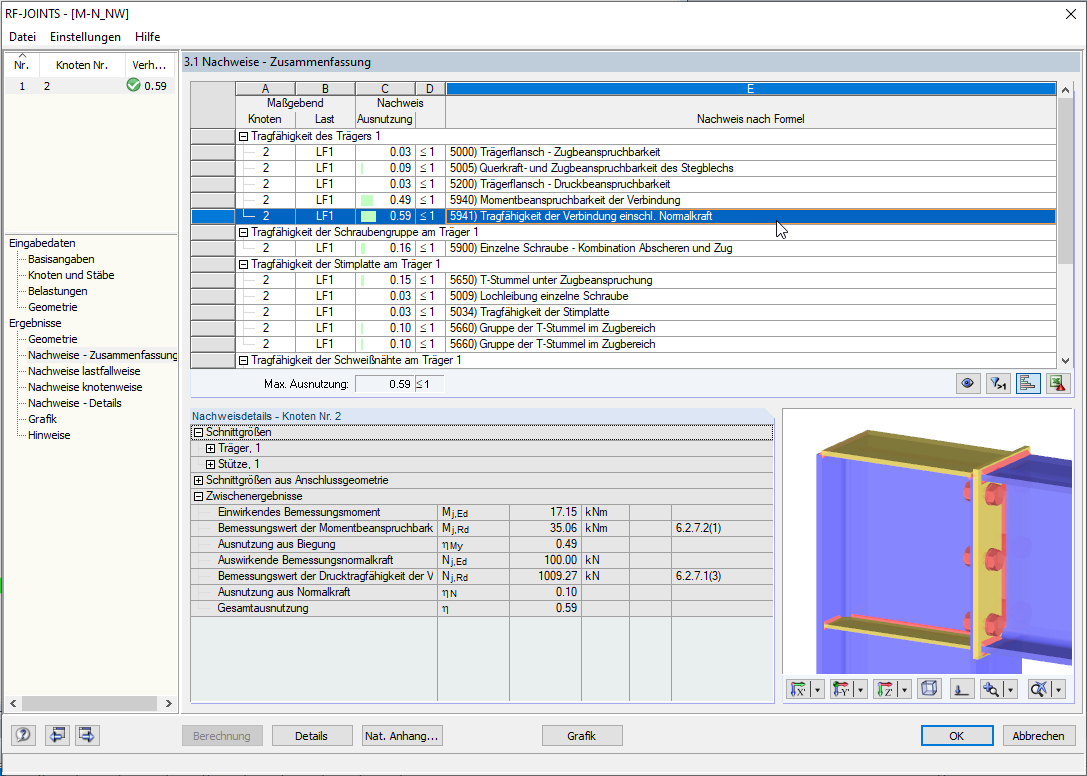Viewport: 1087px width, 776px height.
Task: Open dropdown beside -Y view button
Action: coord(861,689)
